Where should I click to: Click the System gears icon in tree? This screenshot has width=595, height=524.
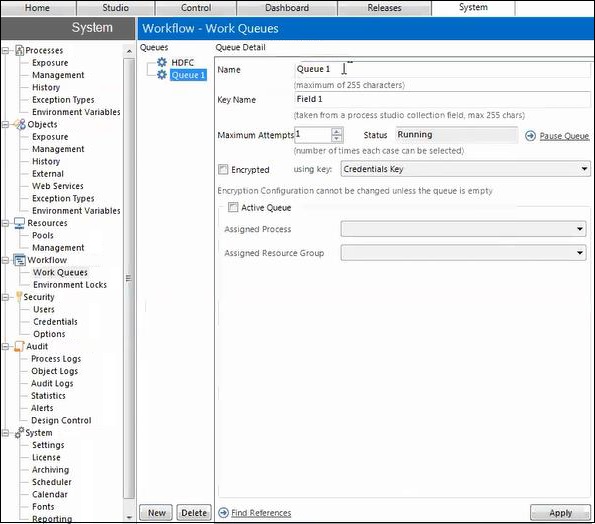tap(19, 433)
